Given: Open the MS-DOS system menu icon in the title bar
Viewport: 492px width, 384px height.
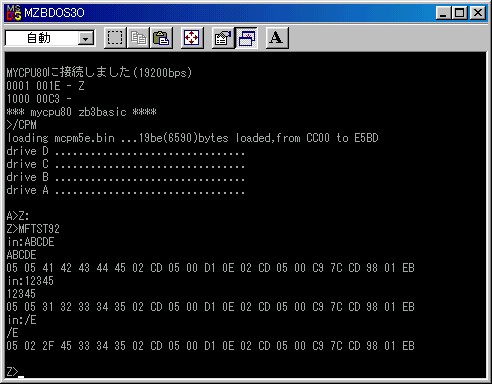Looking at the screenshot, I should click(x=14, y=13).
